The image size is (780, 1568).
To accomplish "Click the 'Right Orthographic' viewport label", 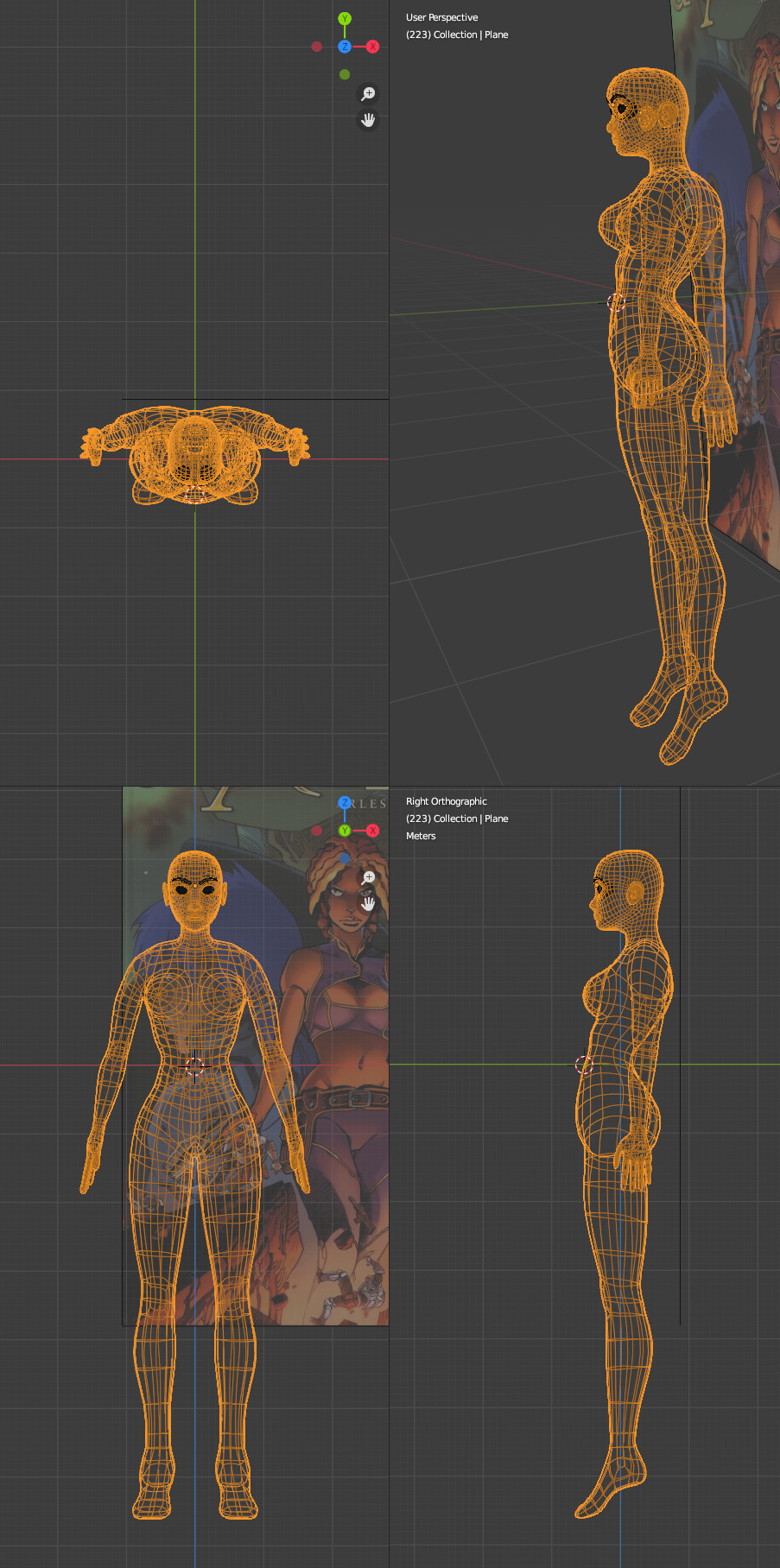I will 446,801.
